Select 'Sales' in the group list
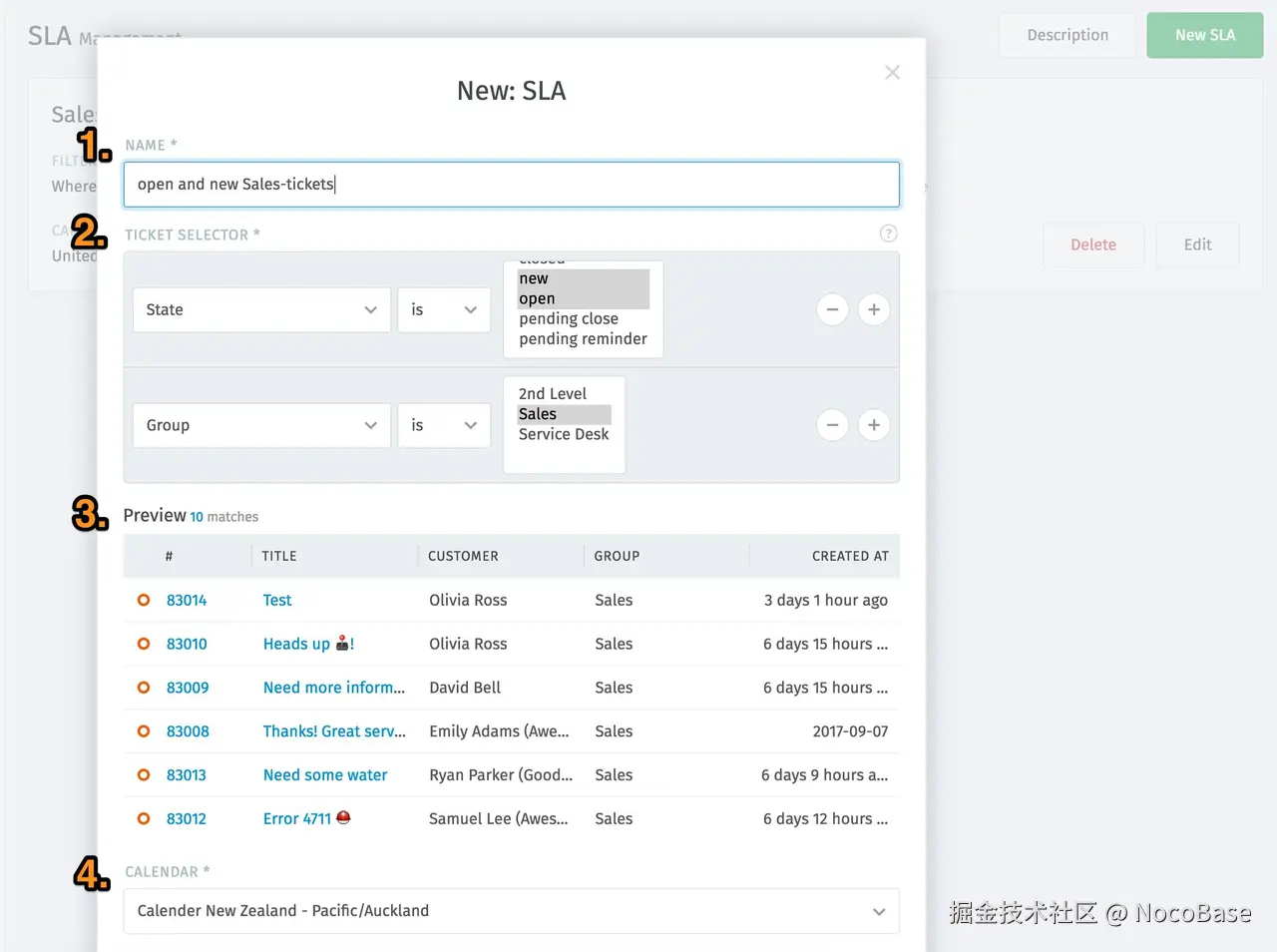This screenshot has height=952, width=1277. [564, 414]
